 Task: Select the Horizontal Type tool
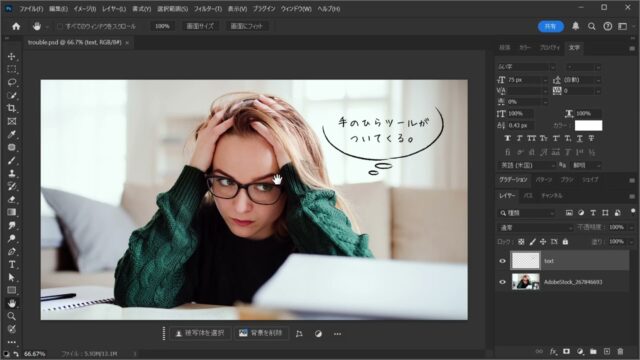(12, 264)
